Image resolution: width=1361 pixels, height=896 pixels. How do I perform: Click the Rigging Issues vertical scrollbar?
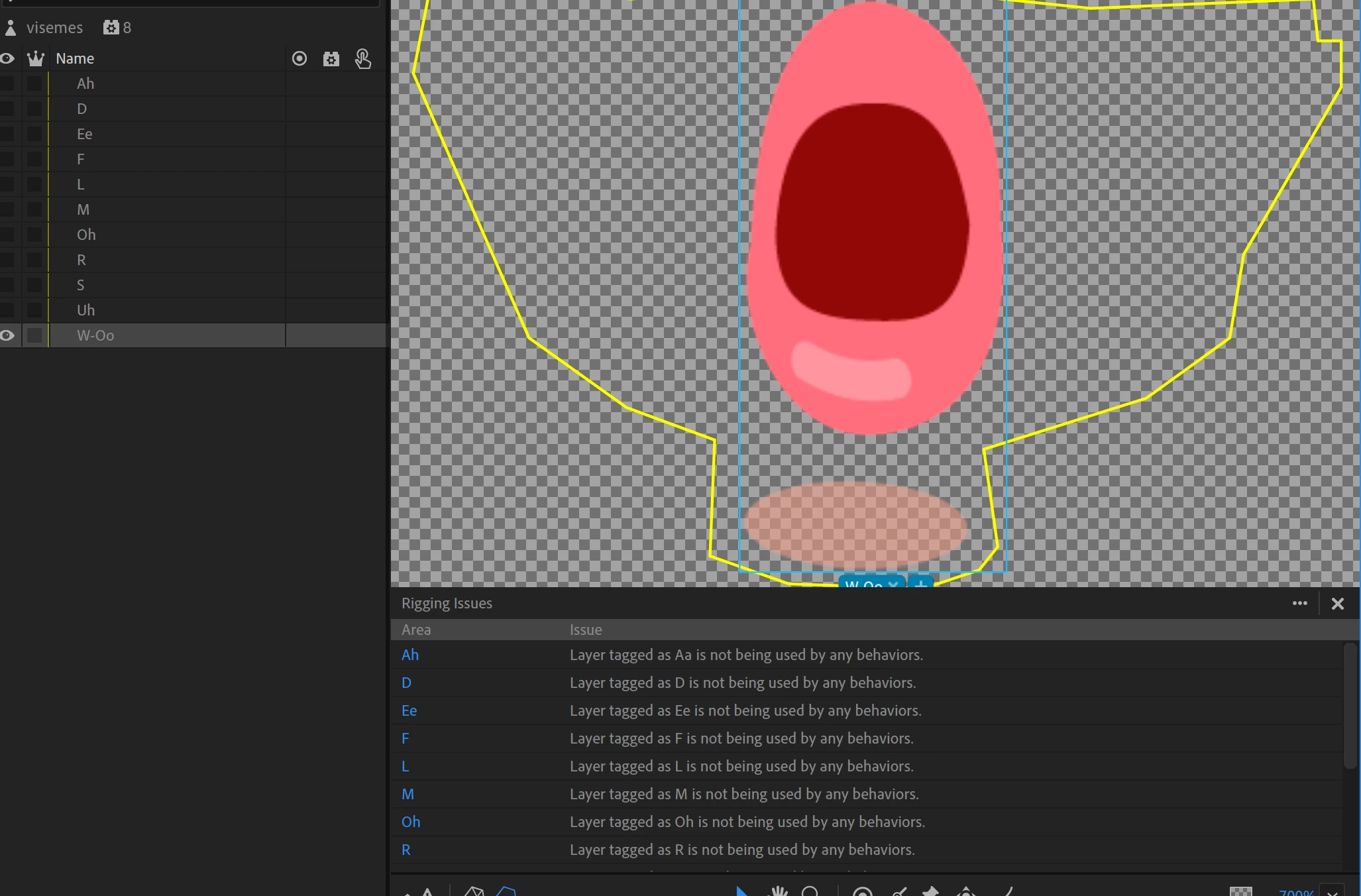pyautogui.click(x=1350, y=706)
